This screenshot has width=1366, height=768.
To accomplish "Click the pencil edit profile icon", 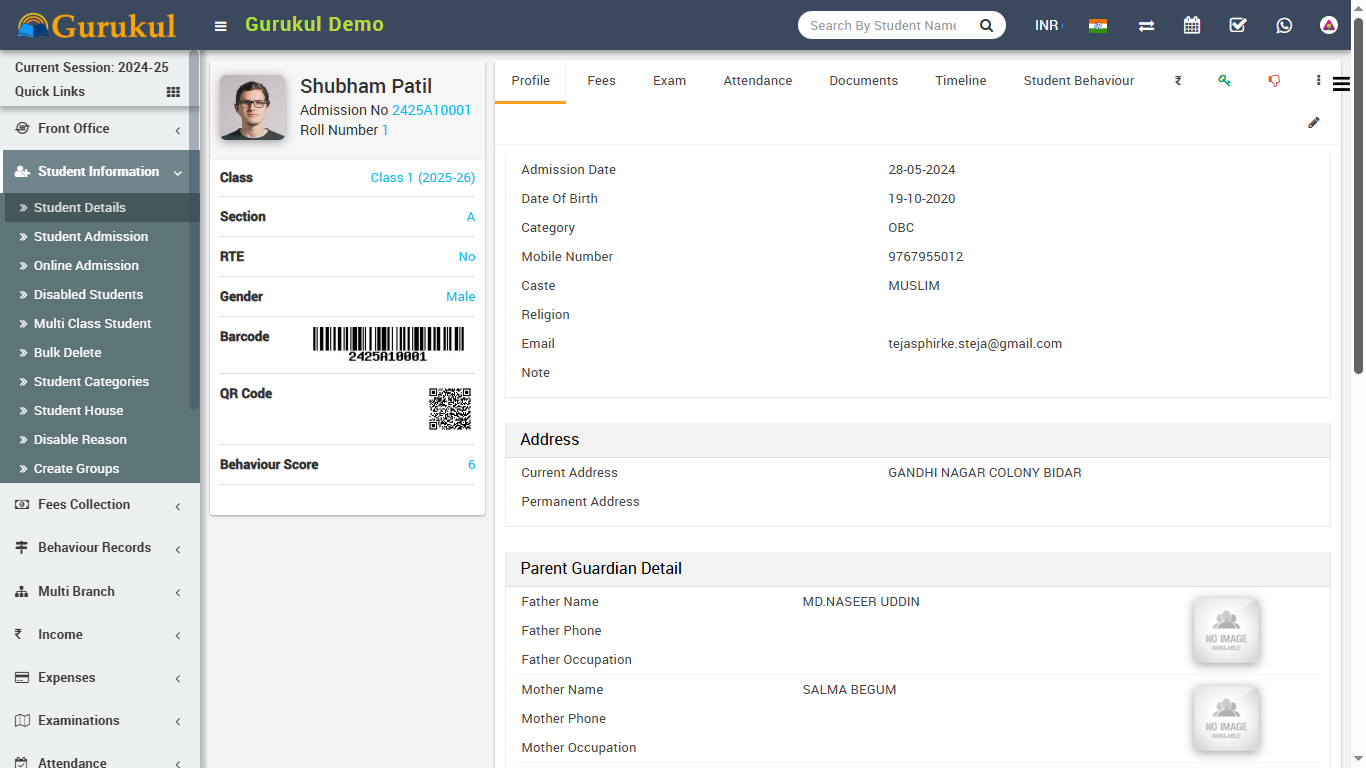I will tap(1314, 123).
